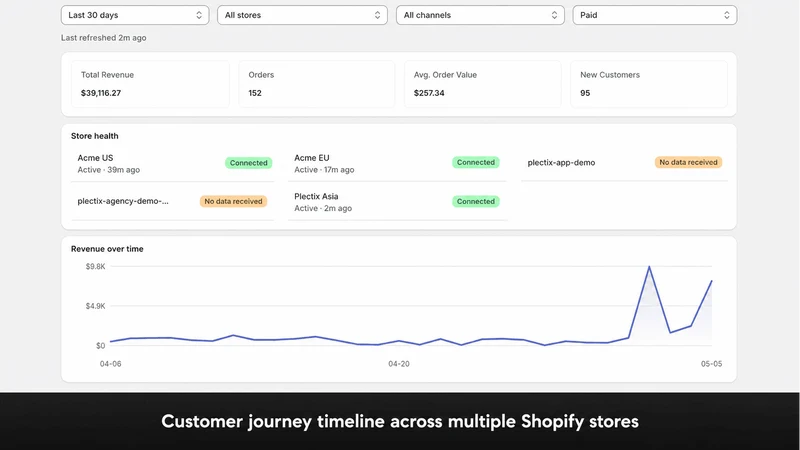
Task: Select the Plectix Asia store row
Action: 397,202
